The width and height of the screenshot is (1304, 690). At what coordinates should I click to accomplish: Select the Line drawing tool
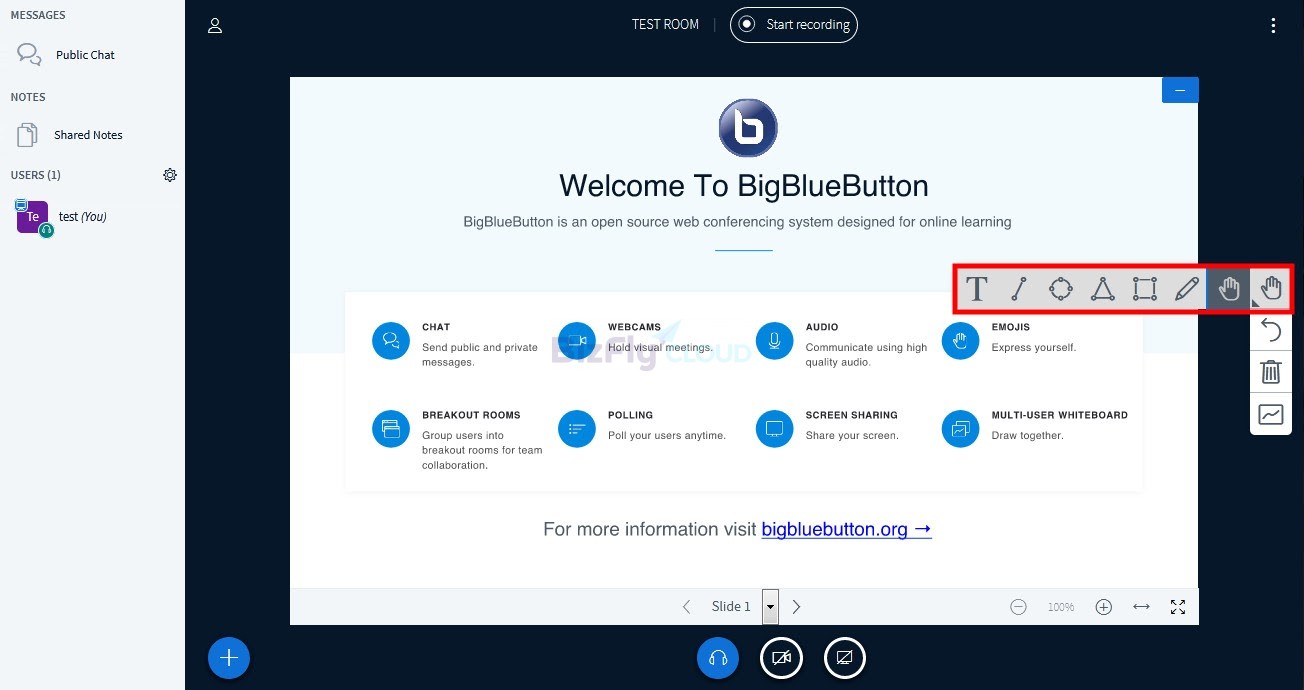(1019, 289)
